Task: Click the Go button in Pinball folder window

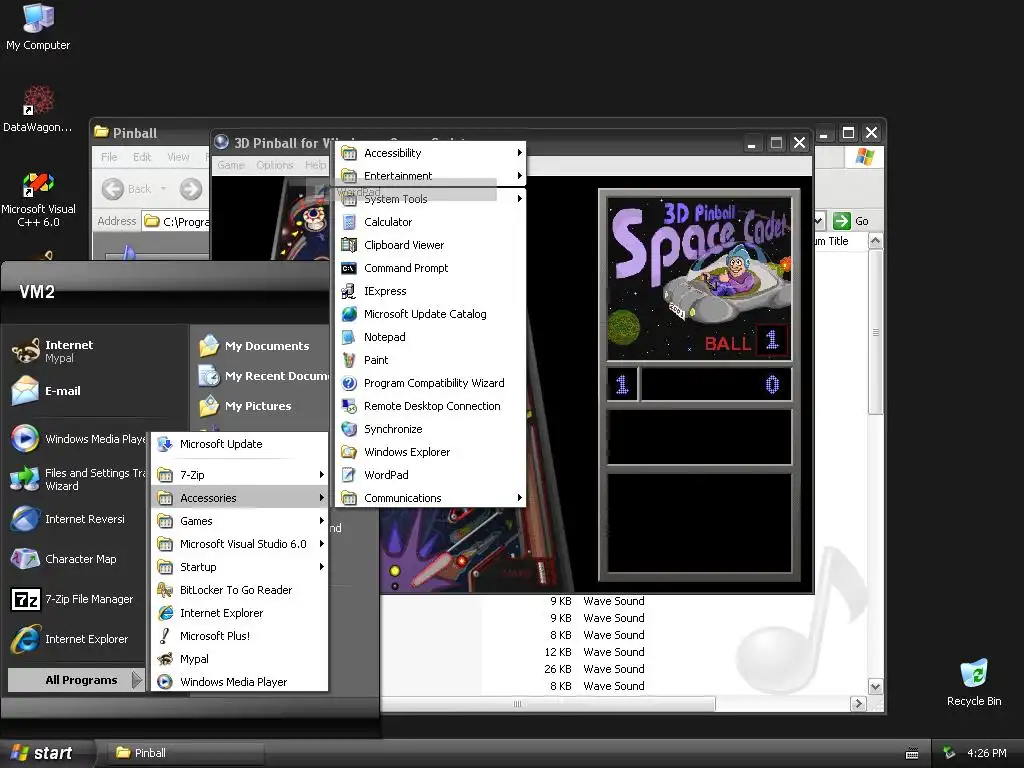Action: pyautogui.click(x=852, y=221)
